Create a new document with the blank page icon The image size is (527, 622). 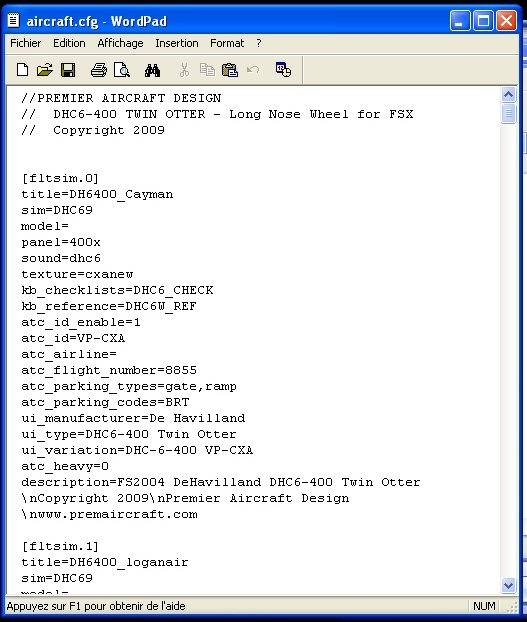click(23, 70)
